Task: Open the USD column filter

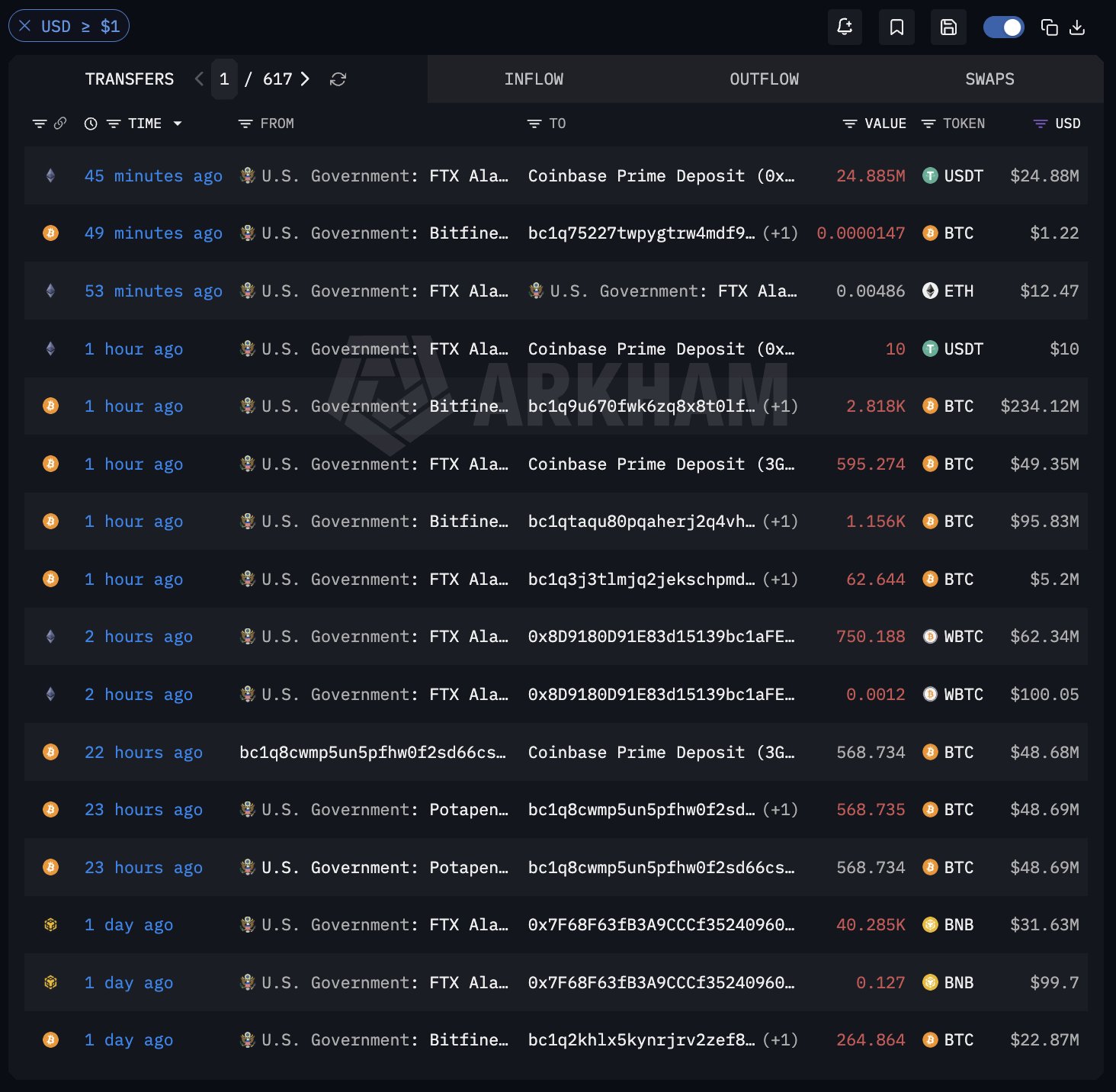Action: tap(1040, 124)
